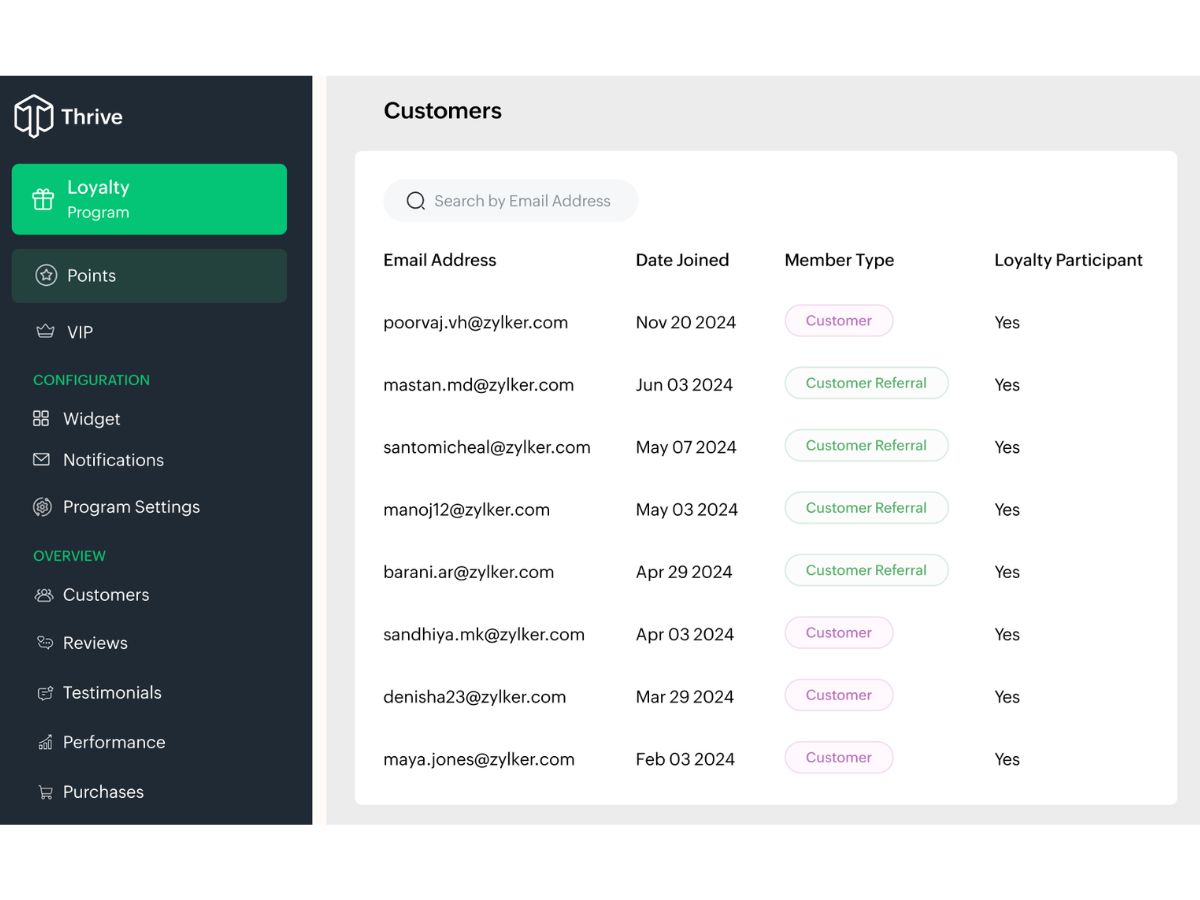Image resolution: width=1200 pixels, height=900 pixels.
Task: Open Program Settings
Action: click(x=131, y=507)
